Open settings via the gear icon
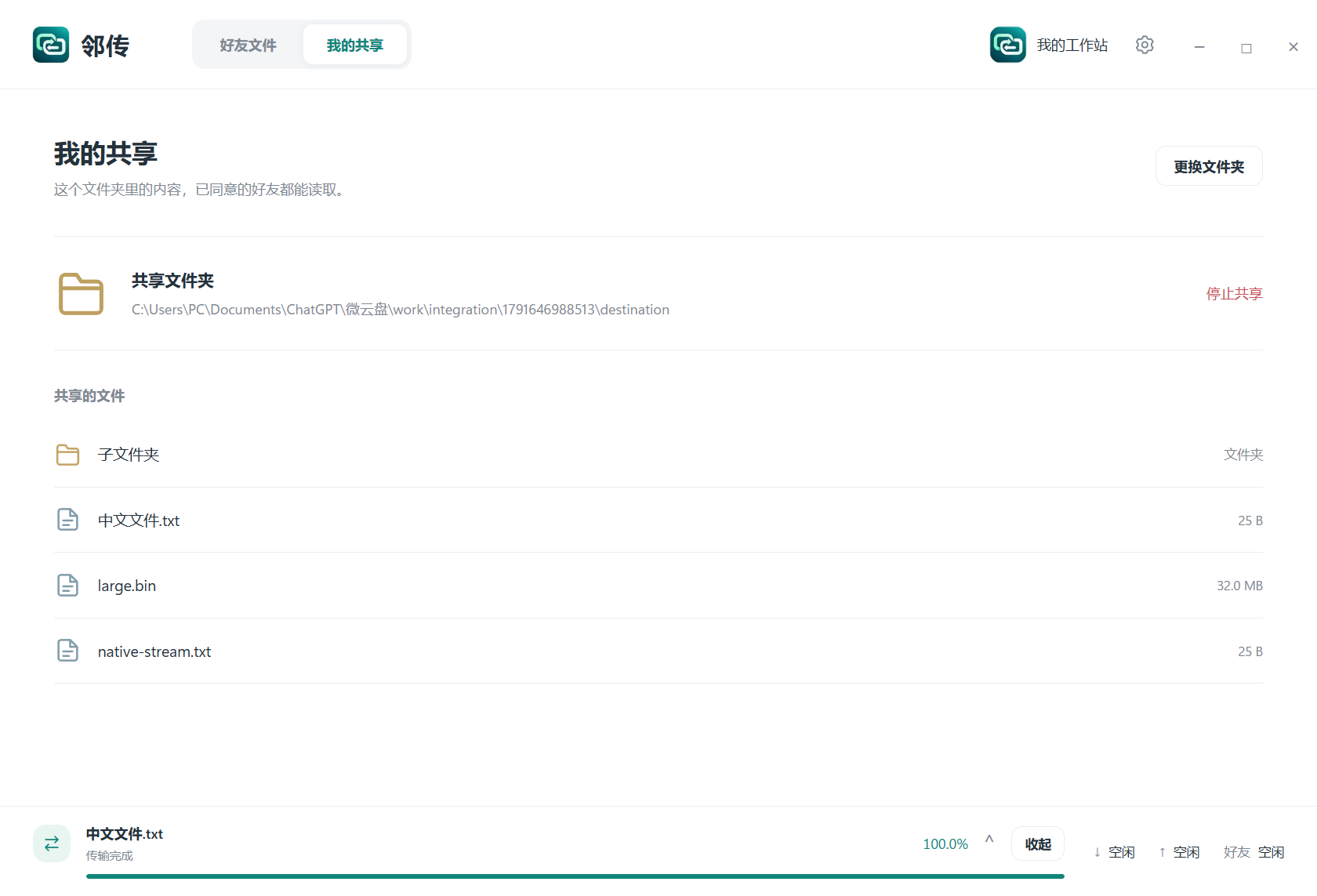Image resolution: width=1317 pixels, height=896 pixels. pos(1145,45)
